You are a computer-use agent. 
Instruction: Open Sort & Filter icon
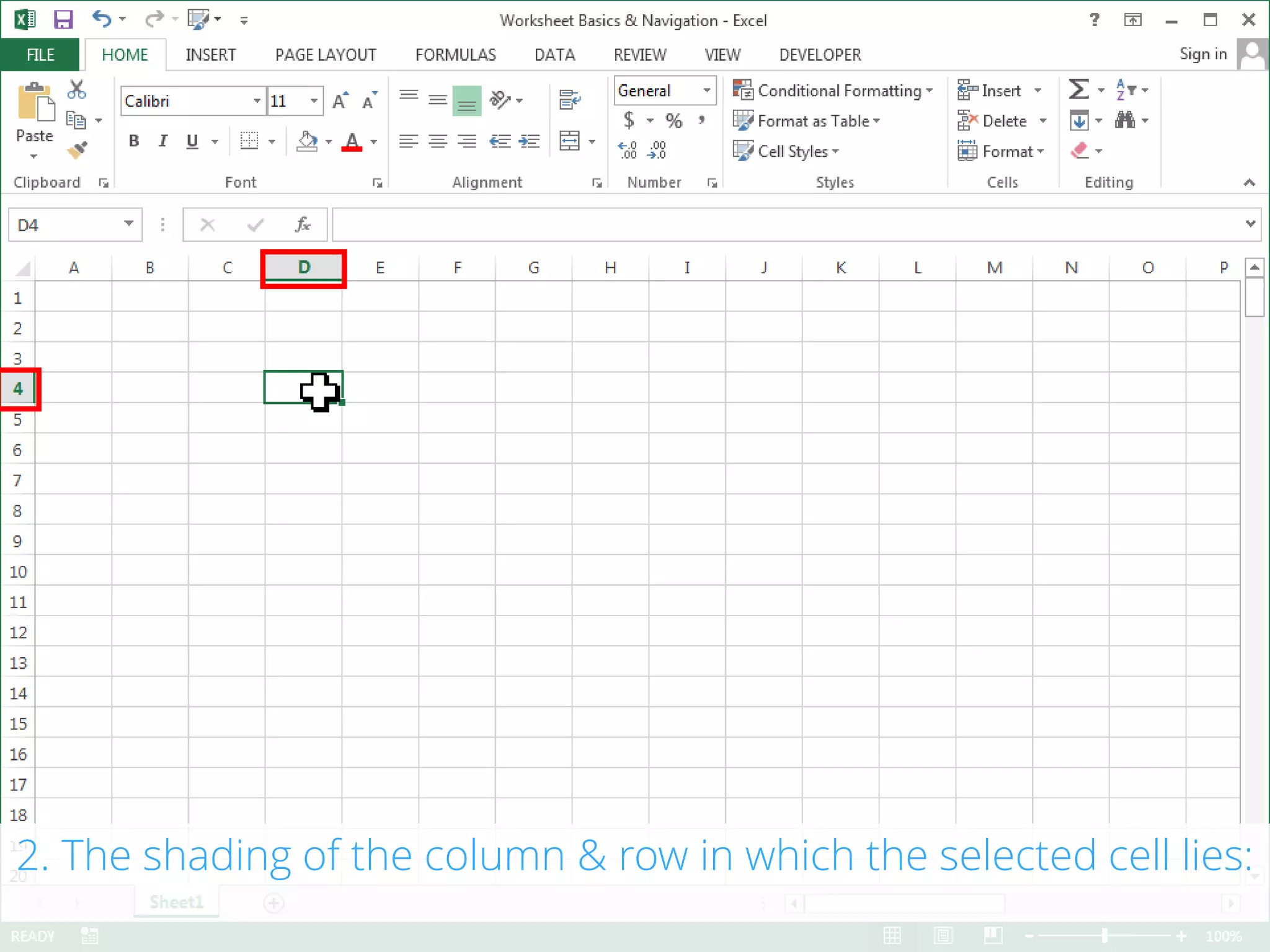[x=1125, y=89]
